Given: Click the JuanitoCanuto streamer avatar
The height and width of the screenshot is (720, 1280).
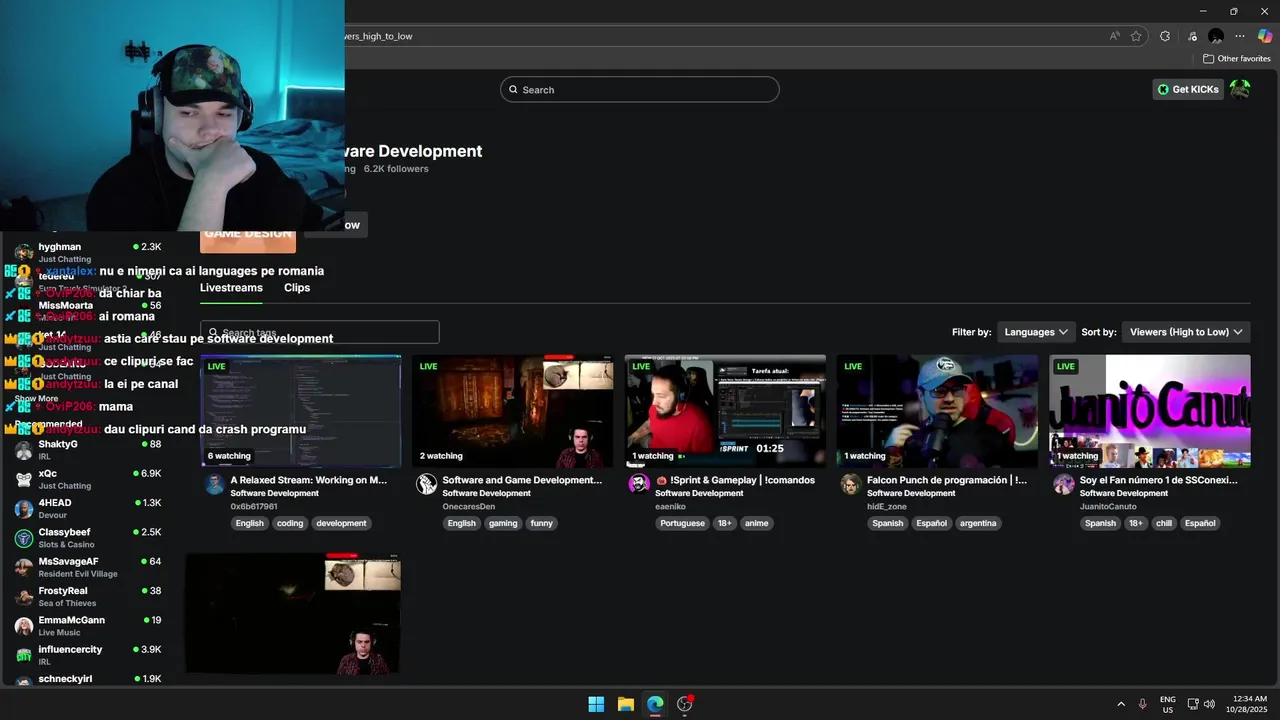Looking at the screenshot, I should 1063,485.
